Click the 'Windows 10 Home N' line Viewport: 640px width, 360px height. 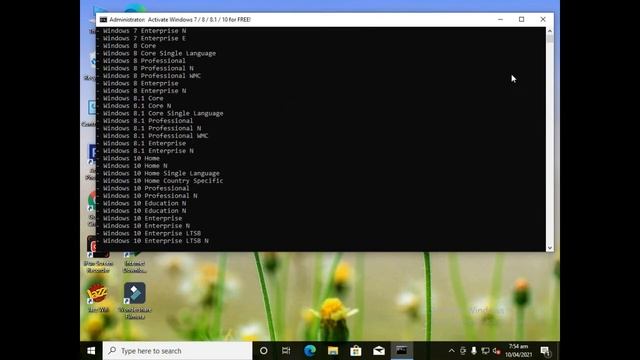(135, 166)
